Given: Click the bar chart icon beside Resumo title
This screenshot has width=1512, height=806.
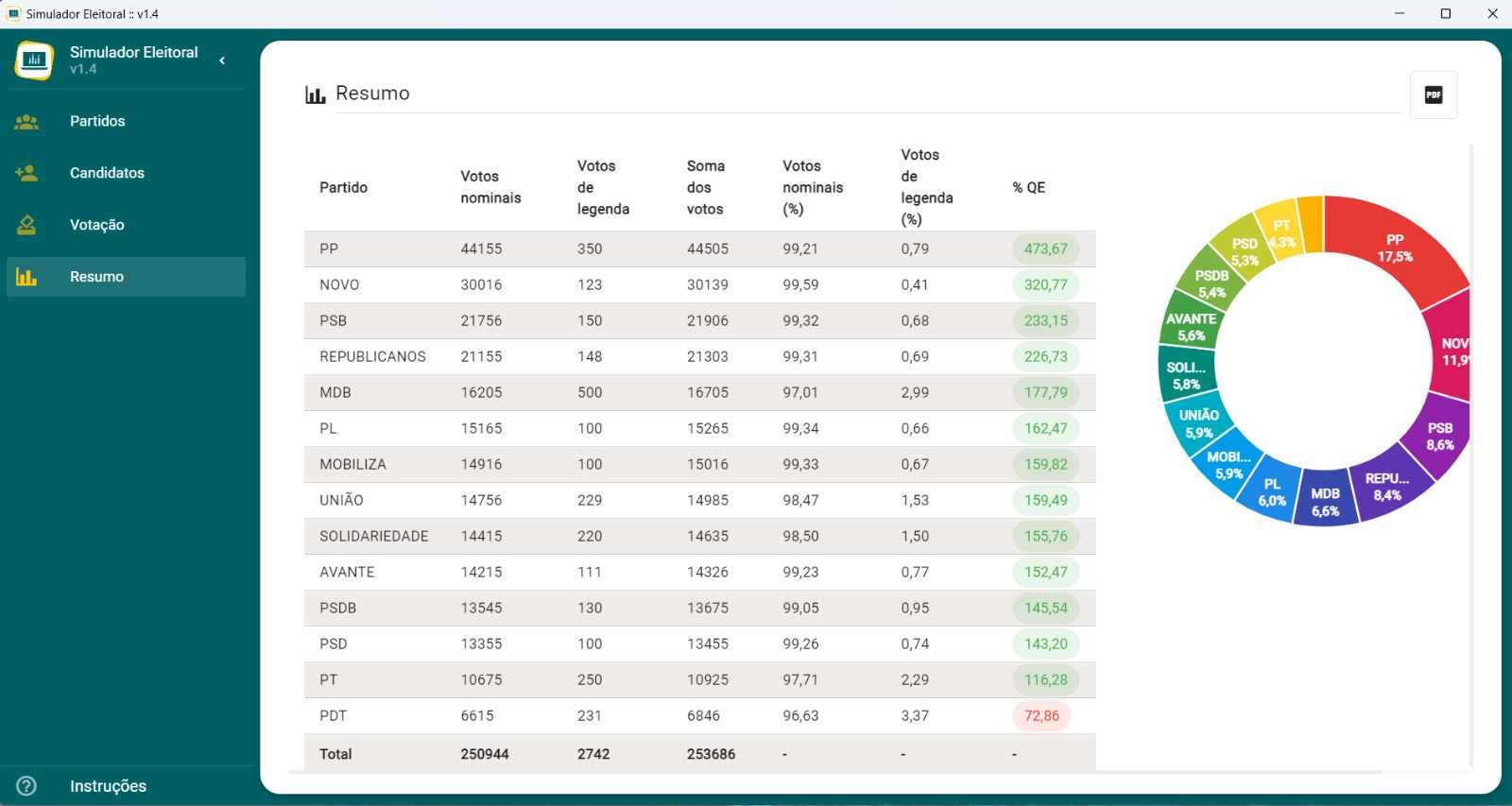Looking at the screenshot, I should point(315,94).
